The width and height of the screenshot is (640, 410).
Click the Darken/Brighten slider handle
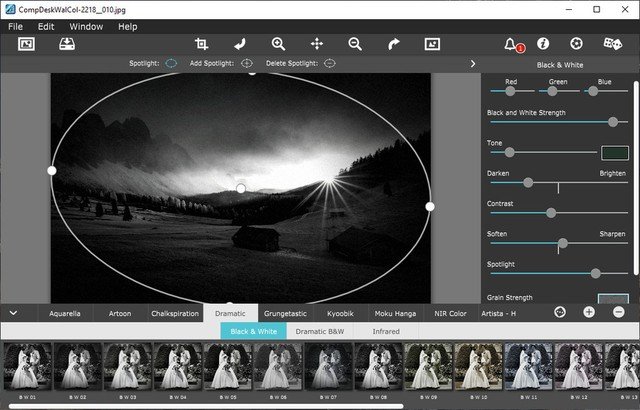(528, 182)
